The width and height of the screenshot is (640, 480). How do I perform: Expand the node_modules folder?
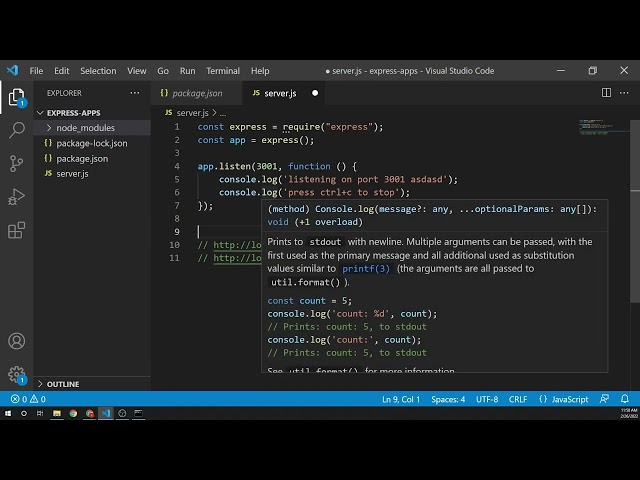pos(92,128)
